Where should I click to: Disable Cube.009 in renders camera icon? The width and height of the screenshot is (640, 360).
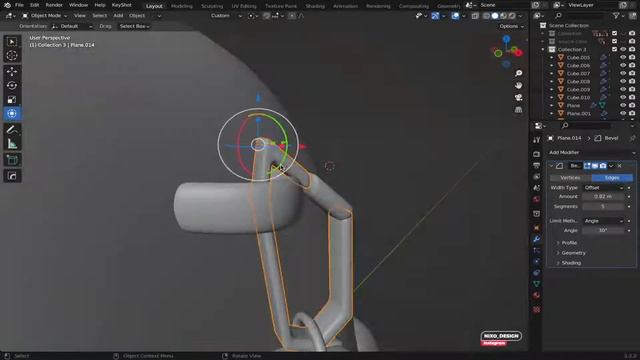click(x=632, y=89)
